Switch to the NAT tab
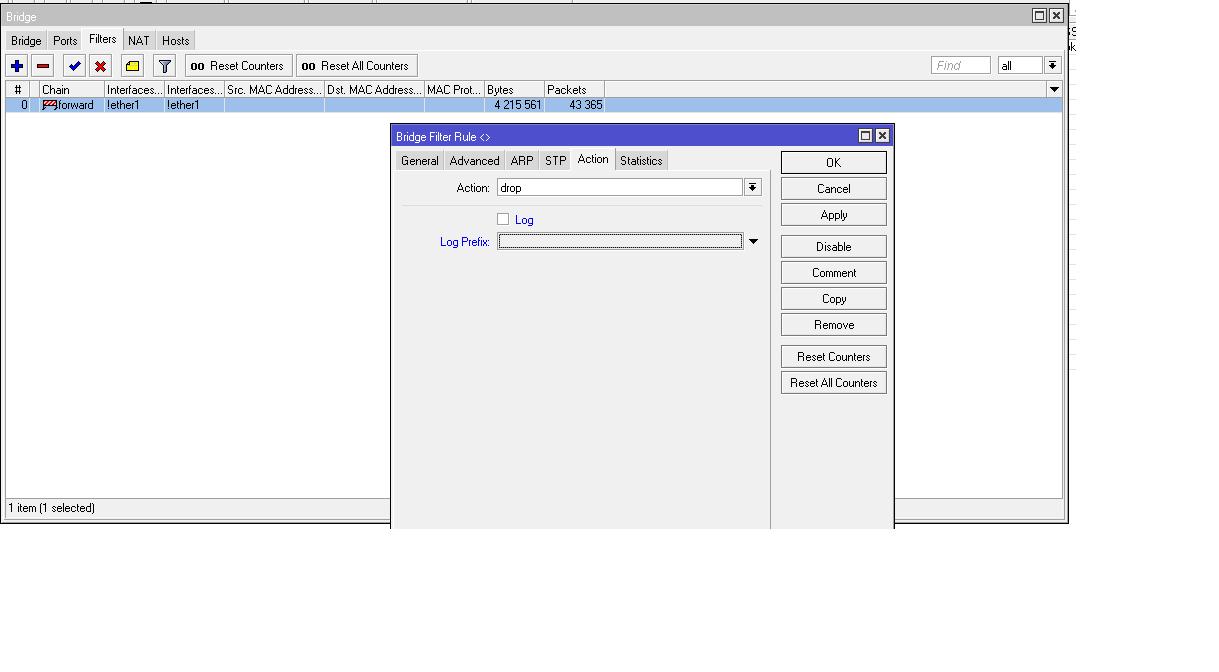The height and width of the screenshot is (672, 1219). click(139, 41)
